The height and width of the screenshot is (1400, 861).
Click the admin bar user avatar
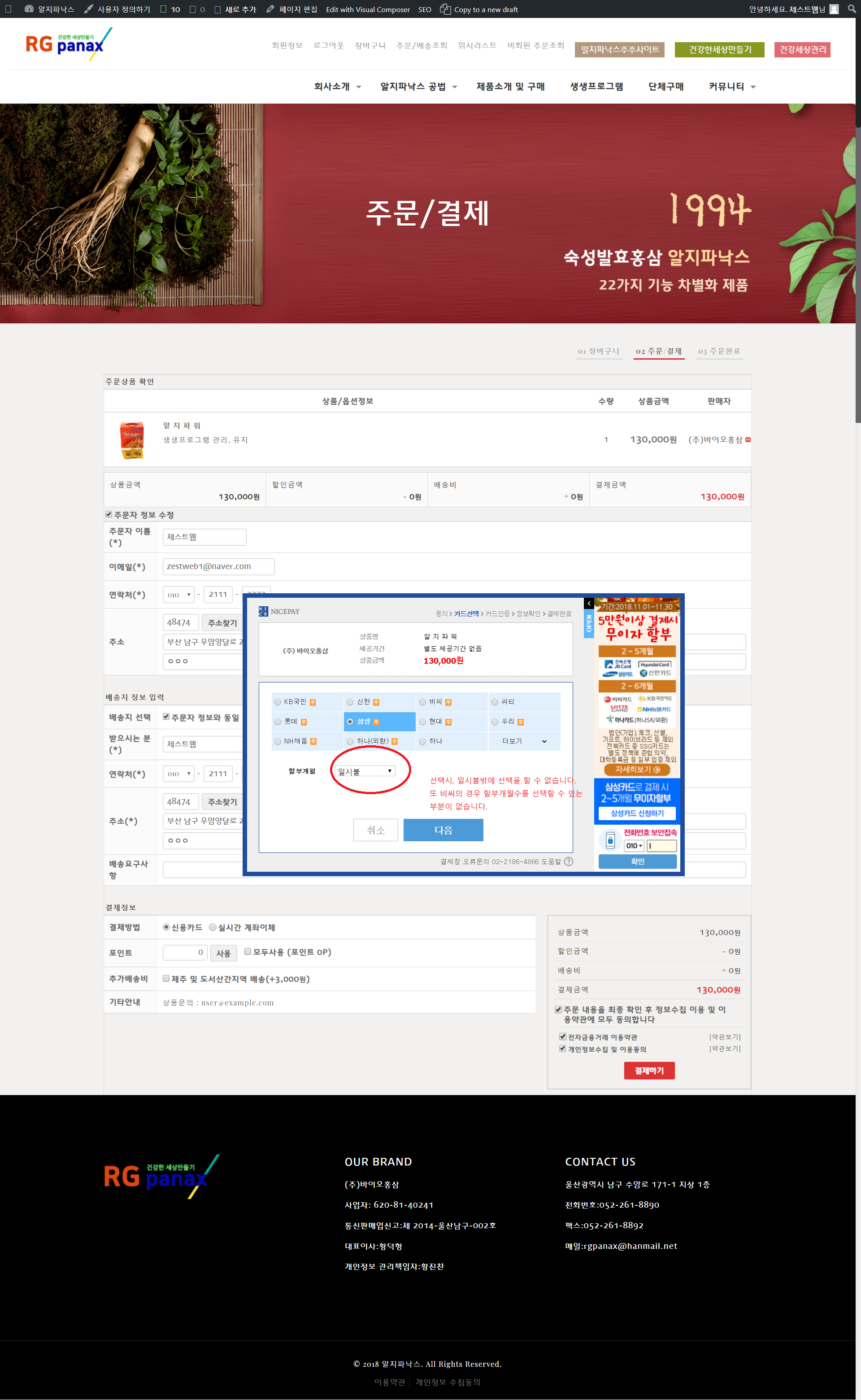pyautogui.click(x=834, y=9)
